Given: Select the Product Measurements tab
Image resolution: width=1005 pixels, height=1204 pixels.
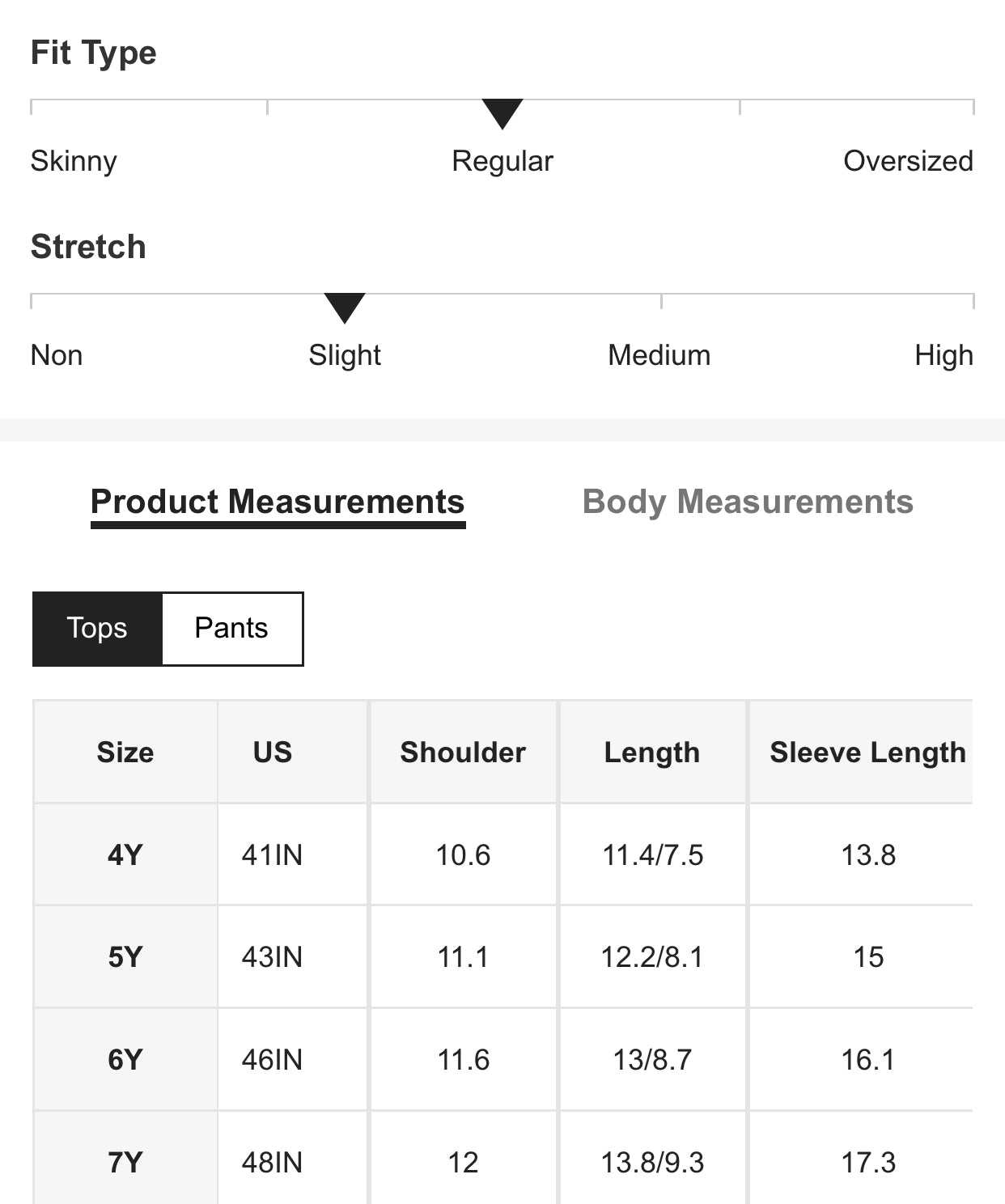Looking at the screenshot, I should click(x=278, y=502).
